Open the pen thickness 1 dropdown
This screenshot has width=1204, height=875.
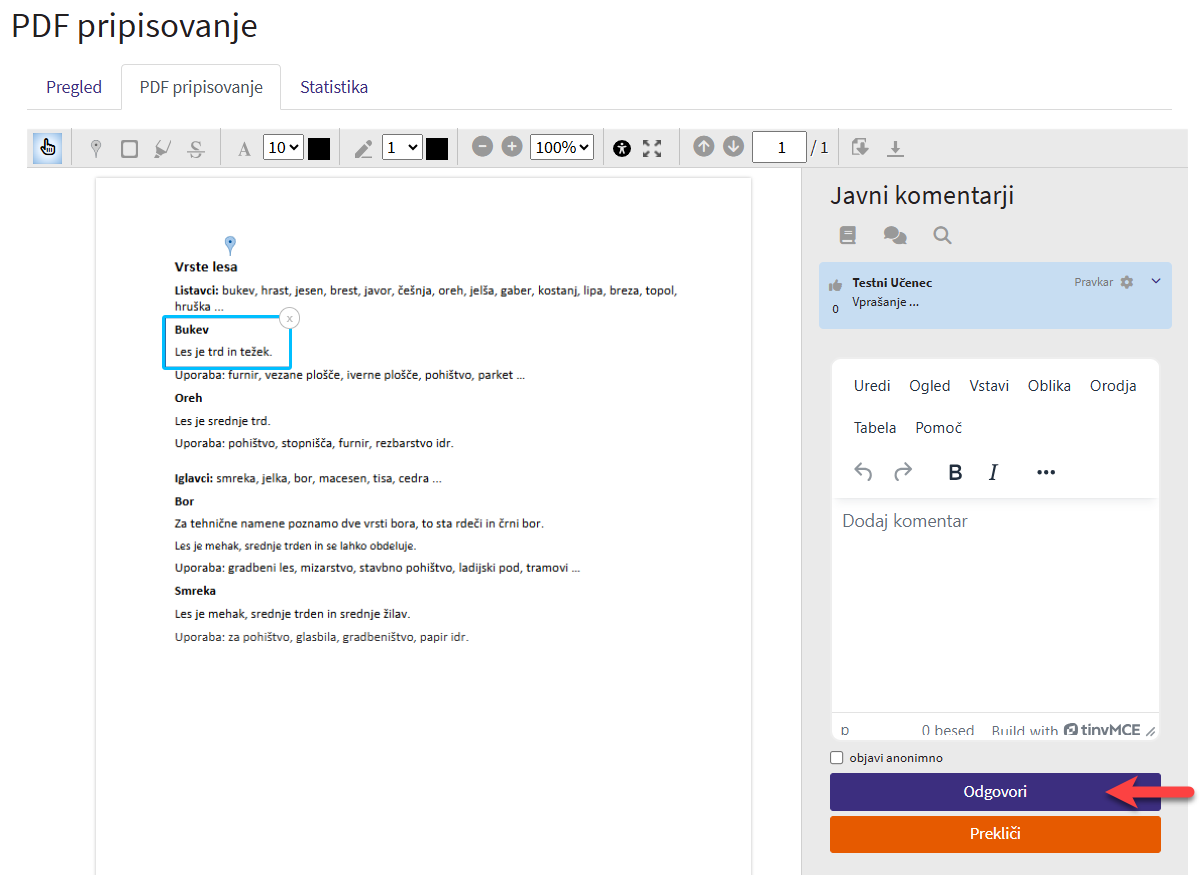coord(402,148)
